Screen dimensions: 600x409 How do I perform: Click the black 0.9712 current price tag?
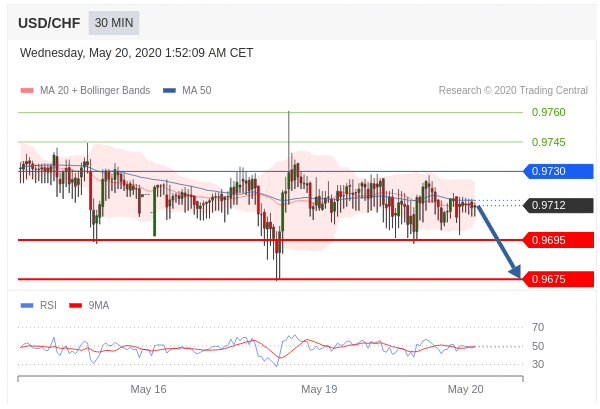coord(558,205)
